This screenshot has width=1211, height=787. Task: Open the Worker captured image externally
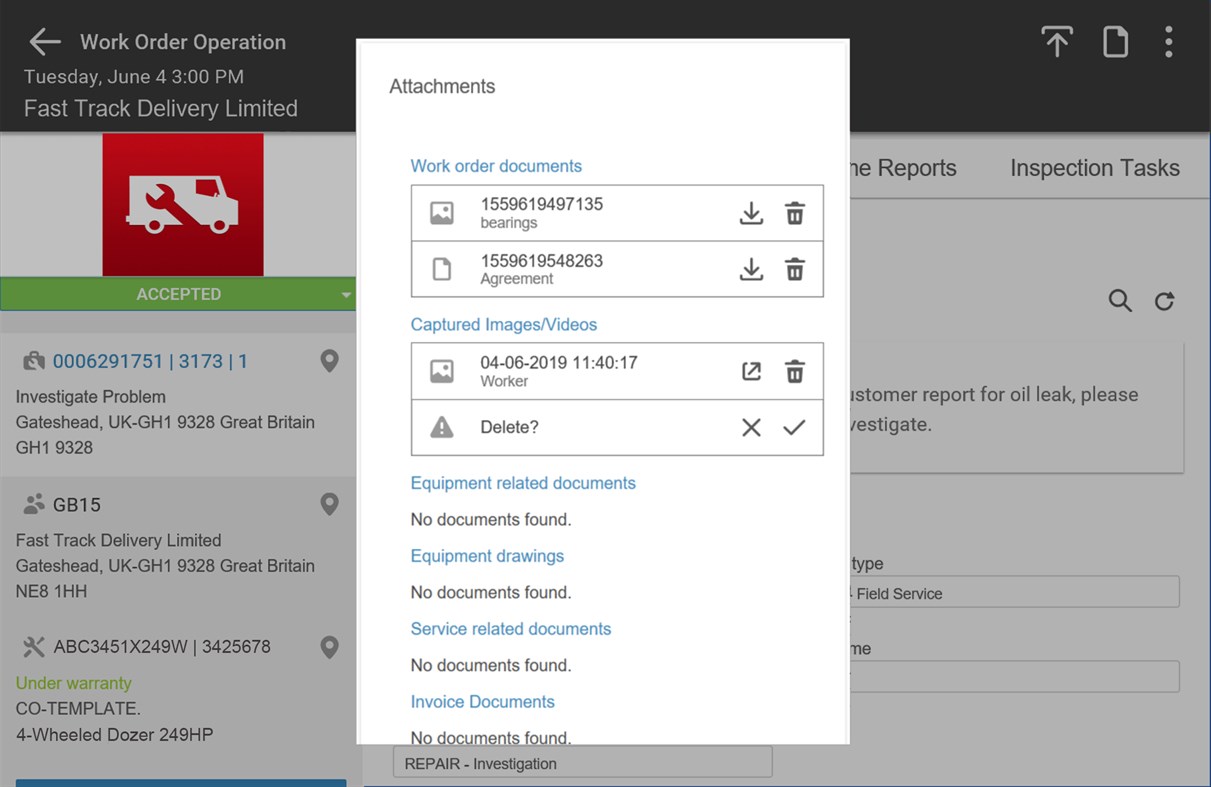751,370
